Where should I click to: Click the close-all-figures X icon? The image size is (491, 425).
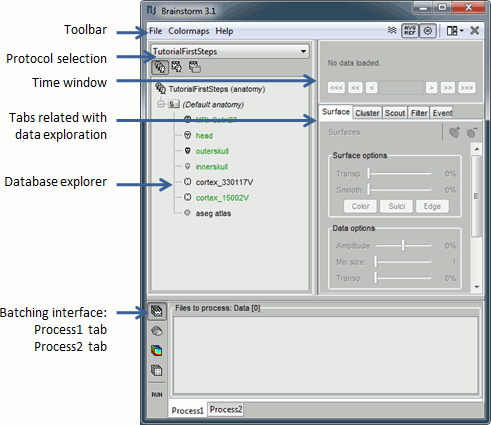tap(475, 31)
